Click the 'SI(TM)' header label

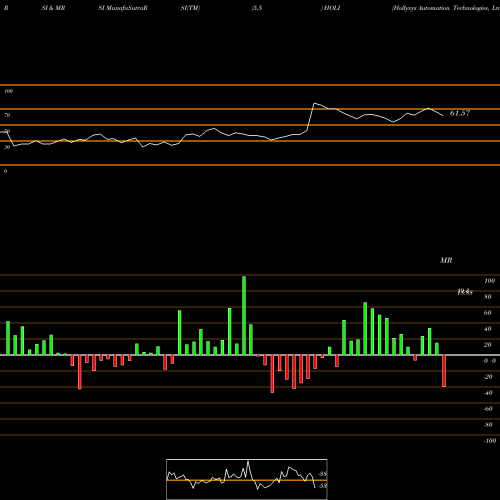point(190,8)
